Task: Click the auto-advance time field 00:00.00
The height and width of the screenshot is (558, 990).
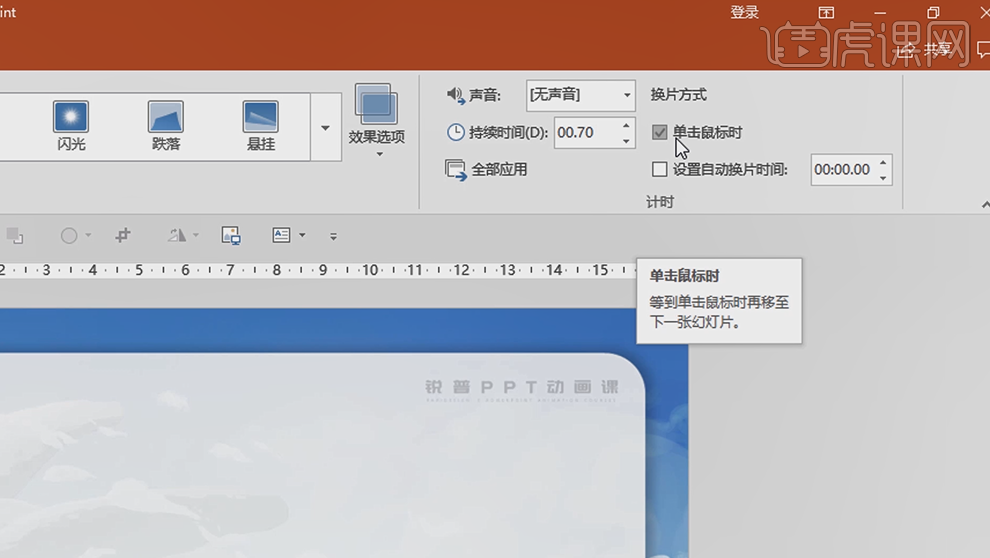Action: click(x=842, y=169)
